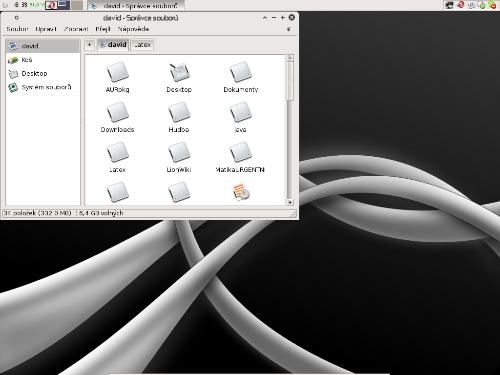
Task: Open the AURpkg folder
Action: (x=117, y=77)
